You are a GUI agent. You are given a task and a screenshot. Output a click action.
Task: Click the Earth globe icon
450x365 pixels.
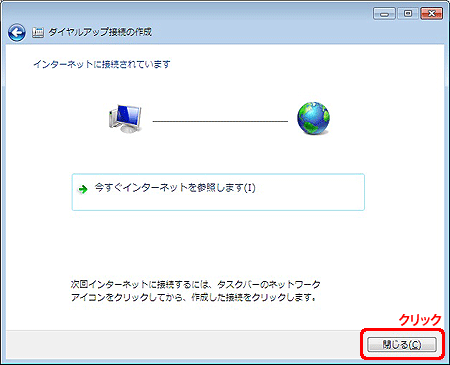click(313, 118)
